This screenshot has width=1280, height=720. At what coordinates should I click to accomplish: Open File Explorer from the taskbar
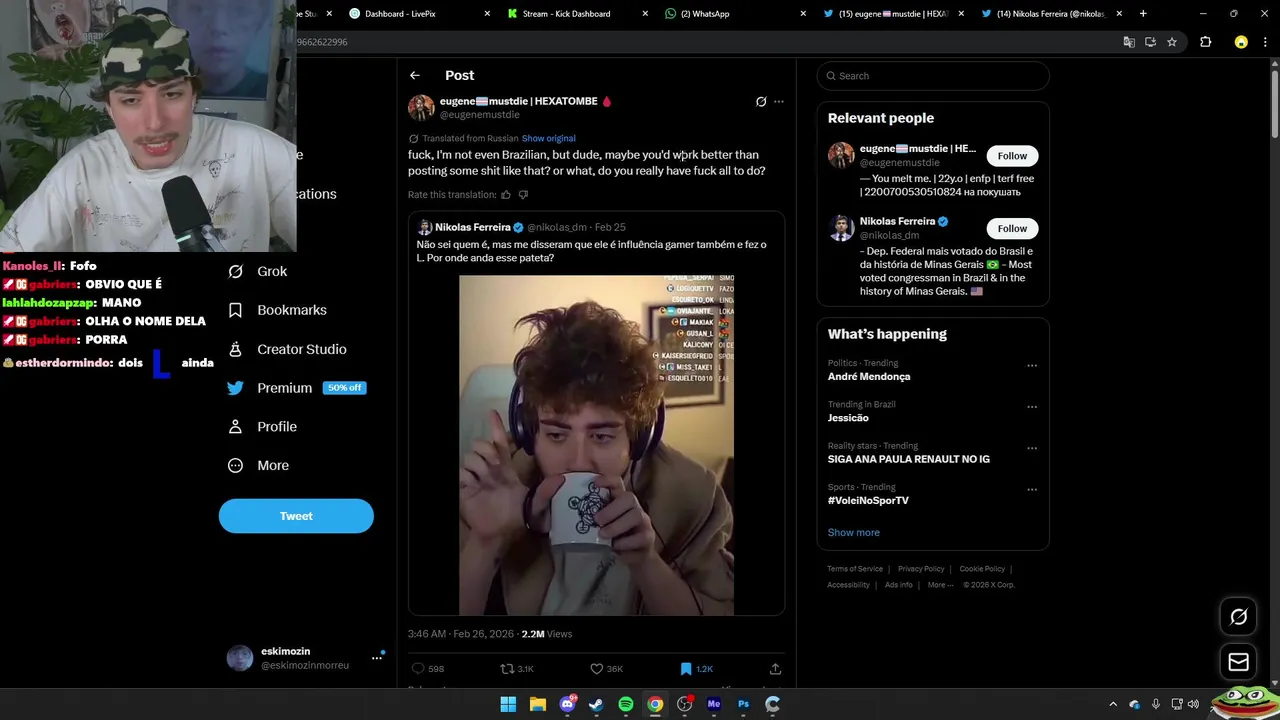click(x=537, y=704)
